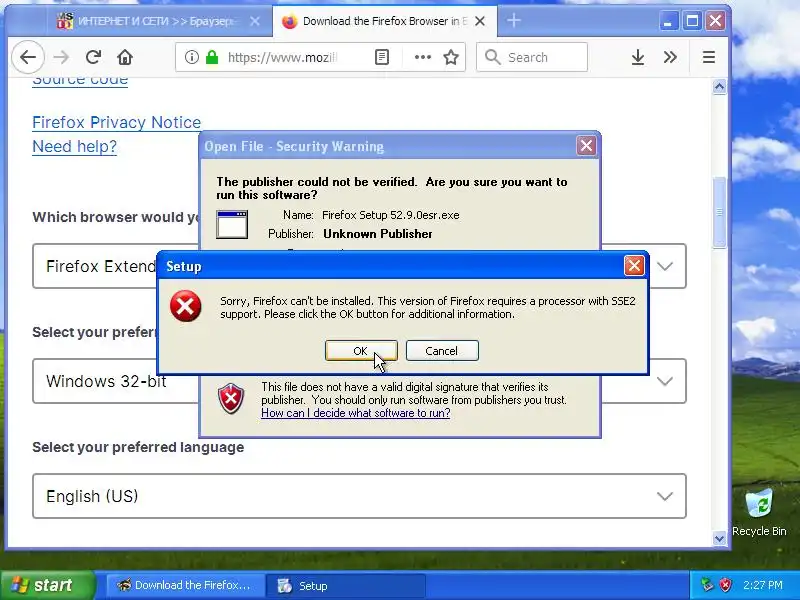Open a new tab with plus icon
This screenshot has width=800, height=600.
point(514,21)
